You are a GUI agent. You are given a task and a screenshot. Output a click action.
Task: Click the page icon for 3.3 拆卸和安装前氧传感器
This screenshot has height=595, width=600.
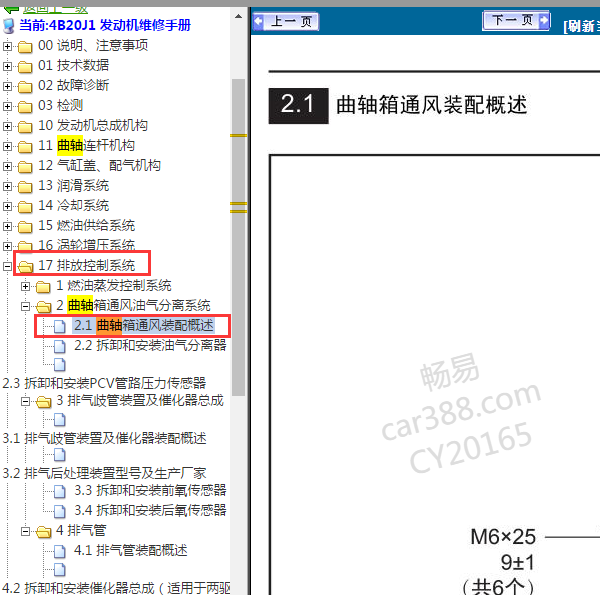coord(60,491)
